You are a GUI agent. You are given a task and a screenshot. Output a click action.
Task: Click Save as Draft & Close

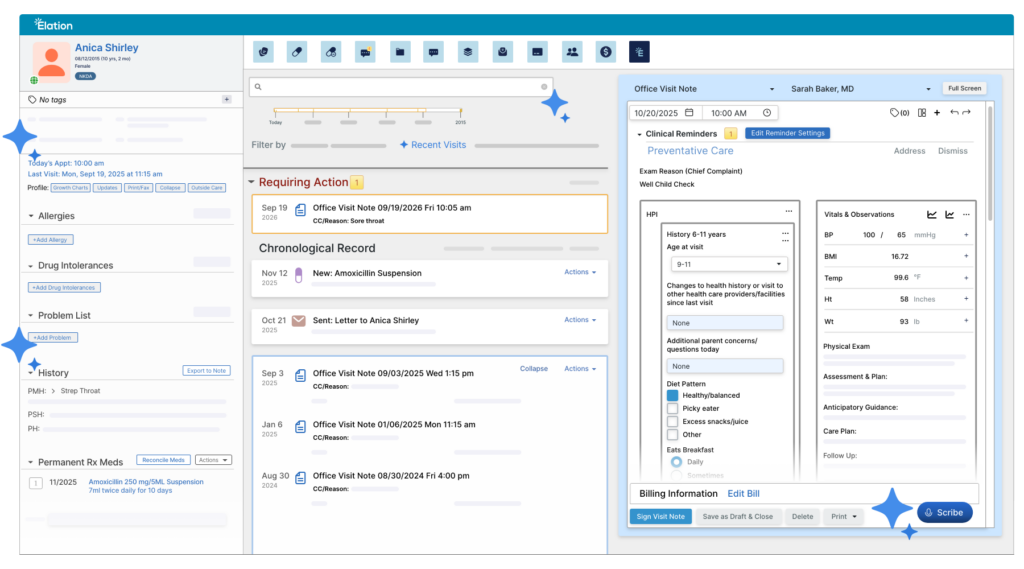pos(737,516)
